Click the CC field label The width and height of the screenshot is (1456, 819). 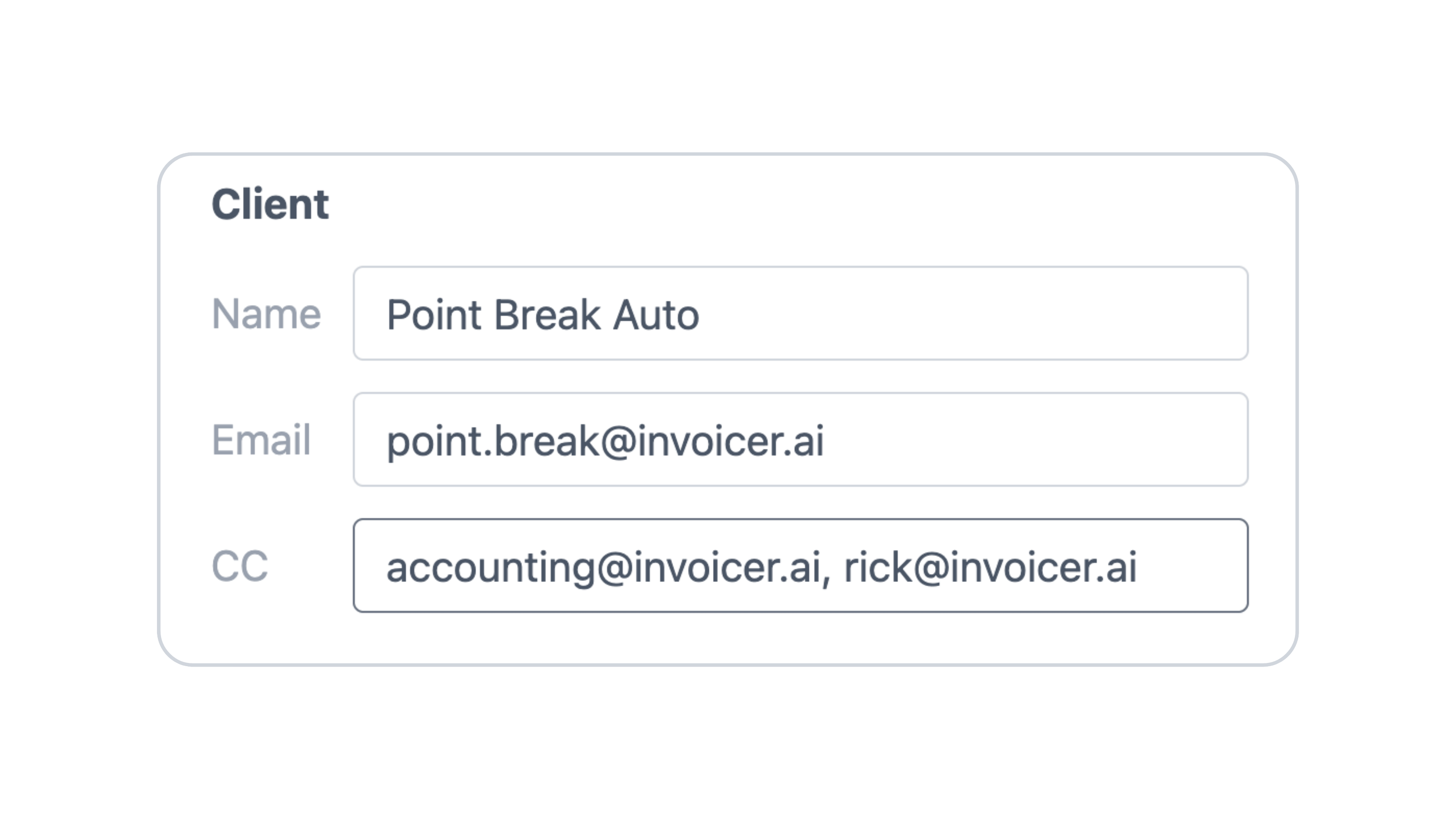tap(240, 566)
